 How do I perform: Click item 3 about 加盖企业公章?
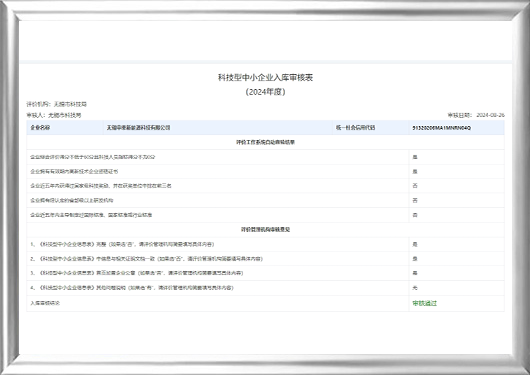click(x=137, y=273)
